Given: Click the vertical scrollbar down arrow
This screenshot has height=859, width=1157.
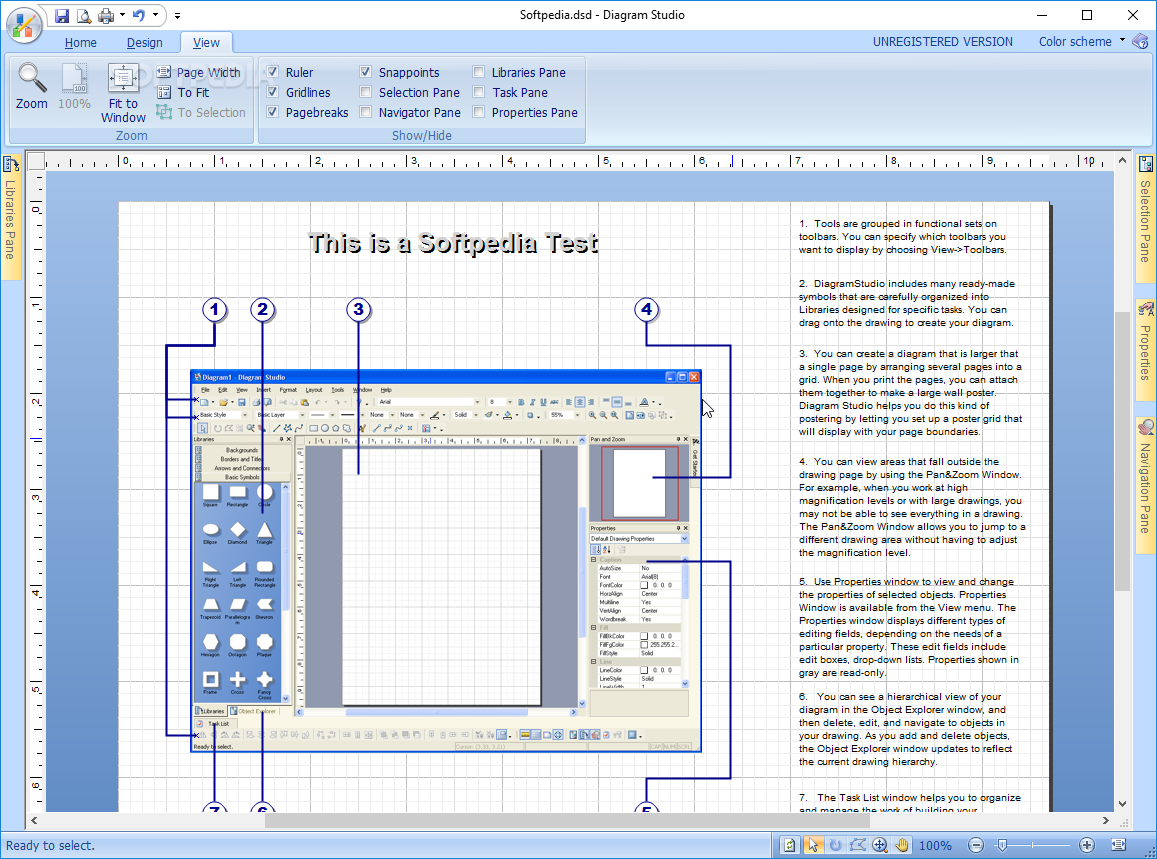Looking at the screenshot, I should pos(1122,804).
